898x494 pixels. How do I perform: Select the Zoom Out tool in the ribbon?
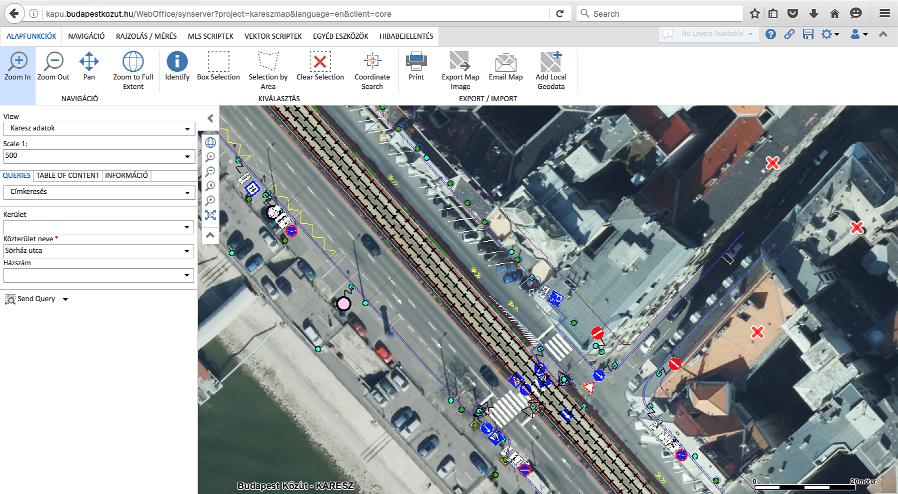point(53,66)
